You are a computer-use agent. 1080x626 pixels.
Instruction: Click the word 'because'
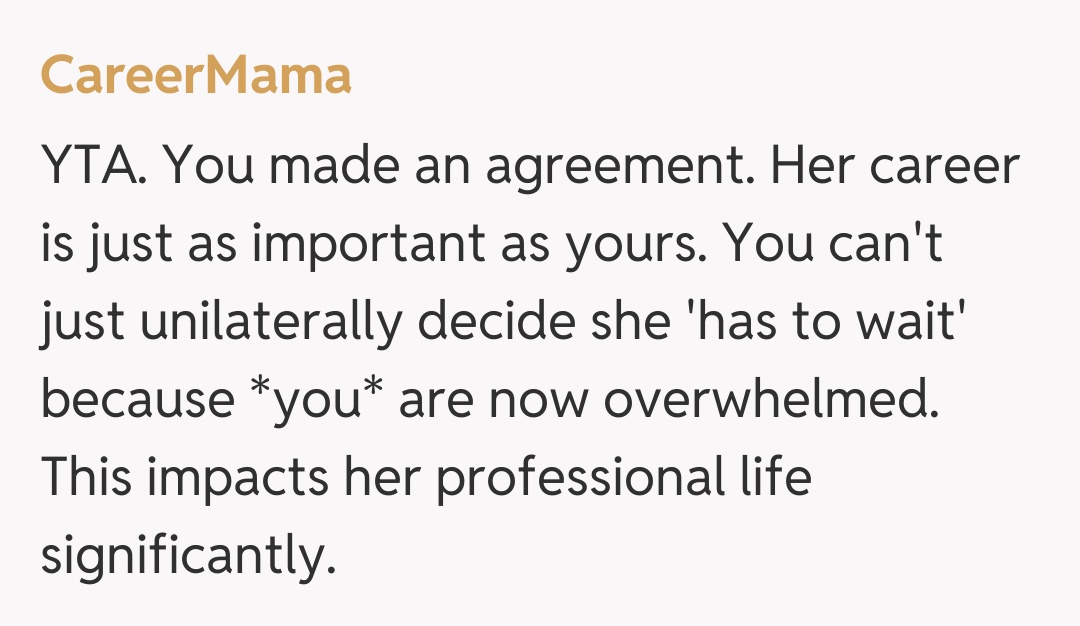tap(136, 401)
